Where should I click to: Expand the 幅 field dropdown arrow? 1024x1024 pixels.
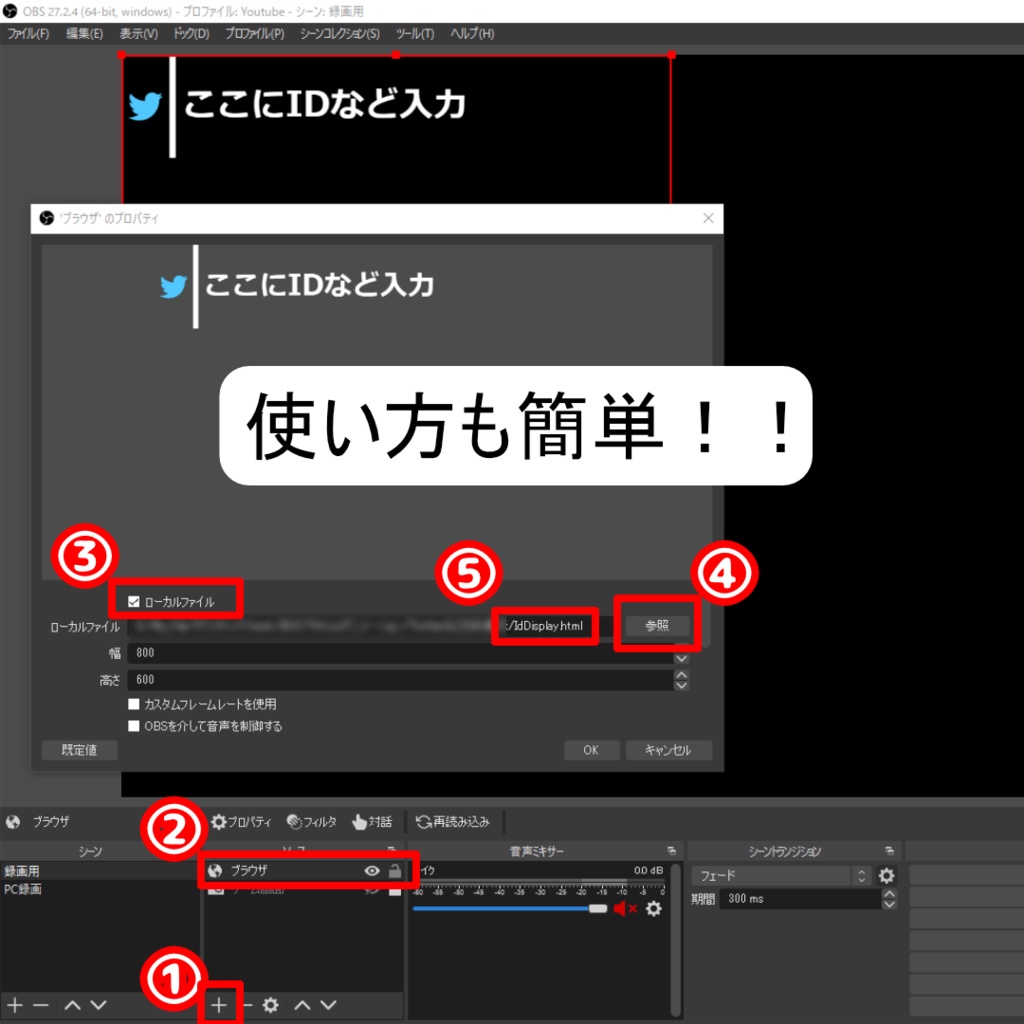tap(680, 659)
